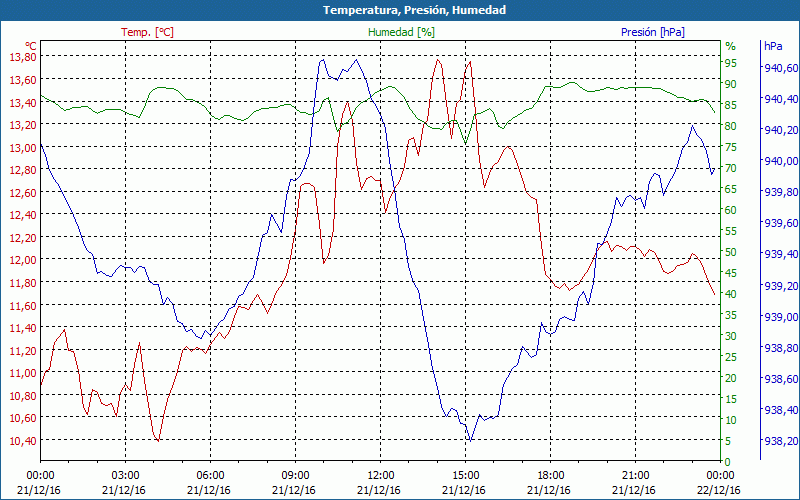Select the red Temp. [°C] legend label
The width and height of the screenshot is (800, 500).
[x=147, y=32]
